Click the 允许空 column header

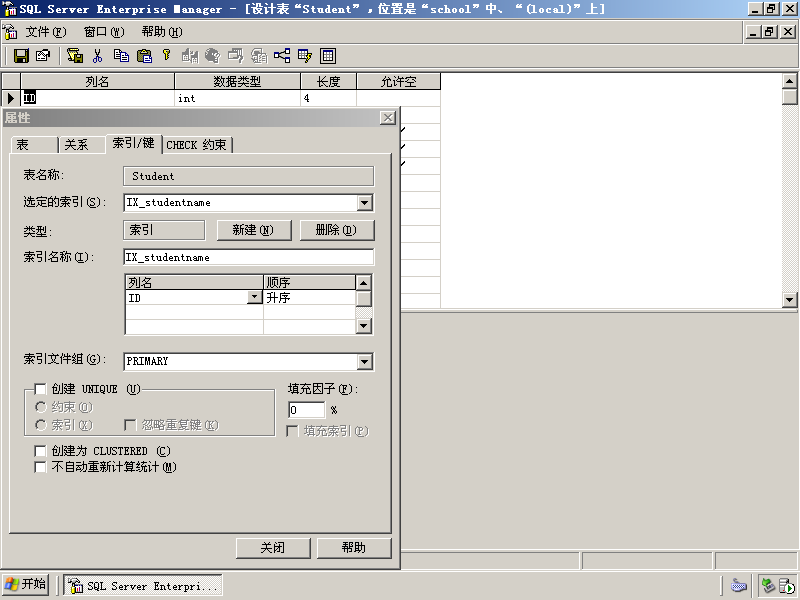tap(398, 82)
